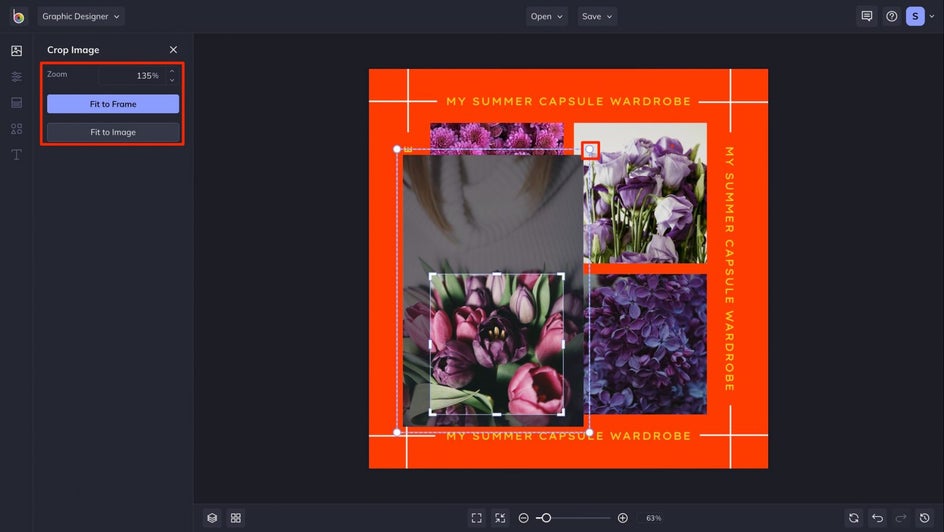944x532 pixels.
Task: Open the Graphics shapes sidebar icon
Action: pos(16,129)
